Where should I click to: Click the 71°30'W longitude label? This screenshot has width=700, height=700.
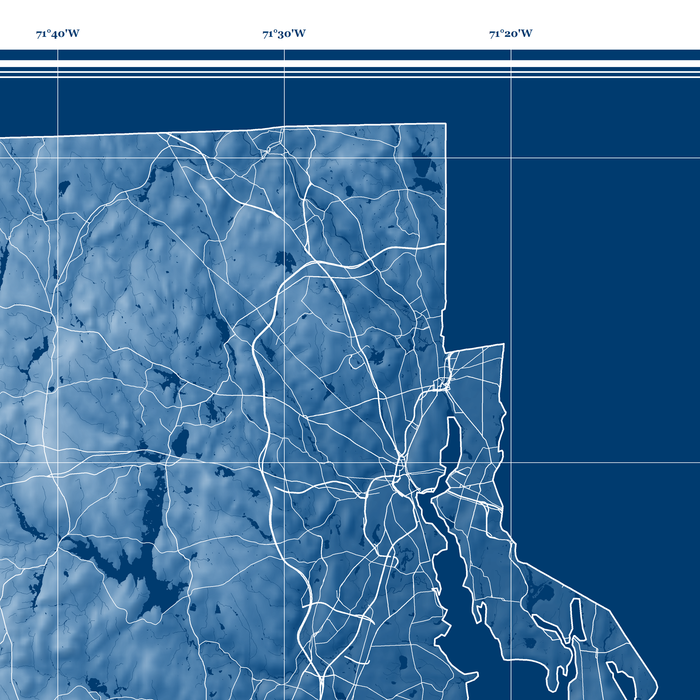point(284,34)
